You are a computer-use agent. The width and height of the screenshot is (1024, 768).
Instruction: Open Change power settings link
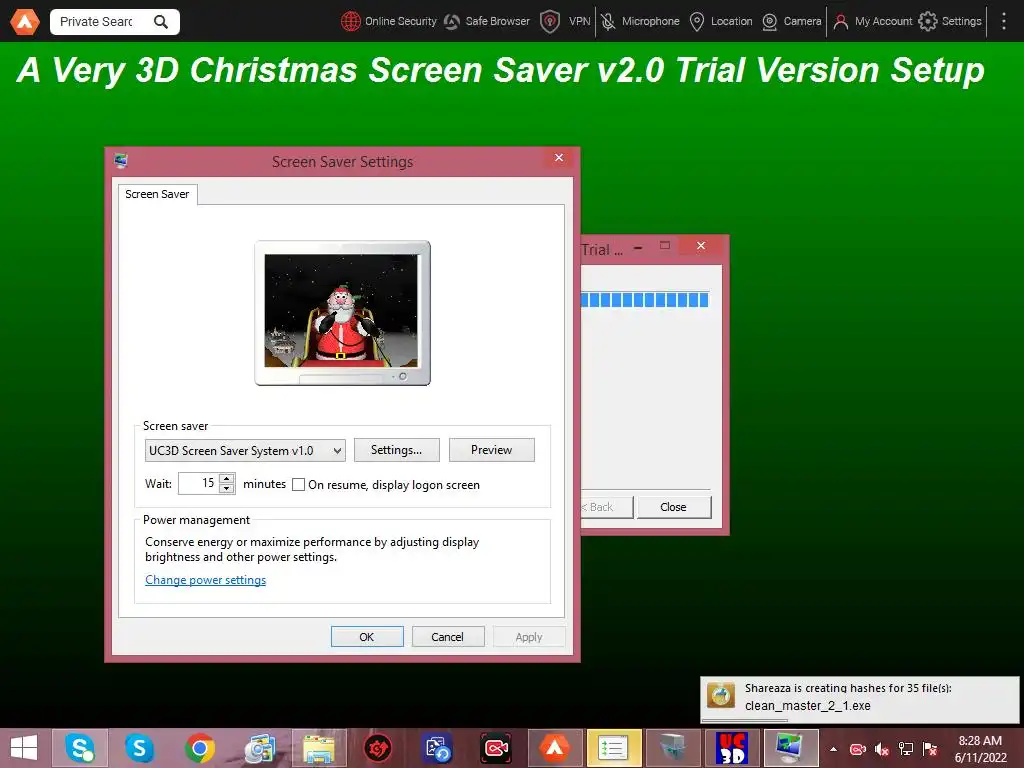206,580
